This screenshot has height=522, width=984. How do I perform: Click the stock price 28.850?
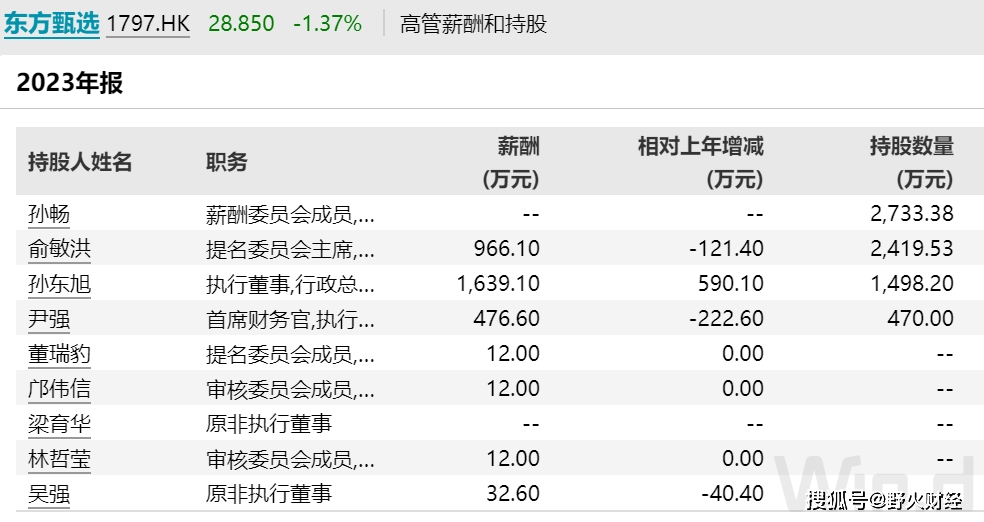(240, 23)
